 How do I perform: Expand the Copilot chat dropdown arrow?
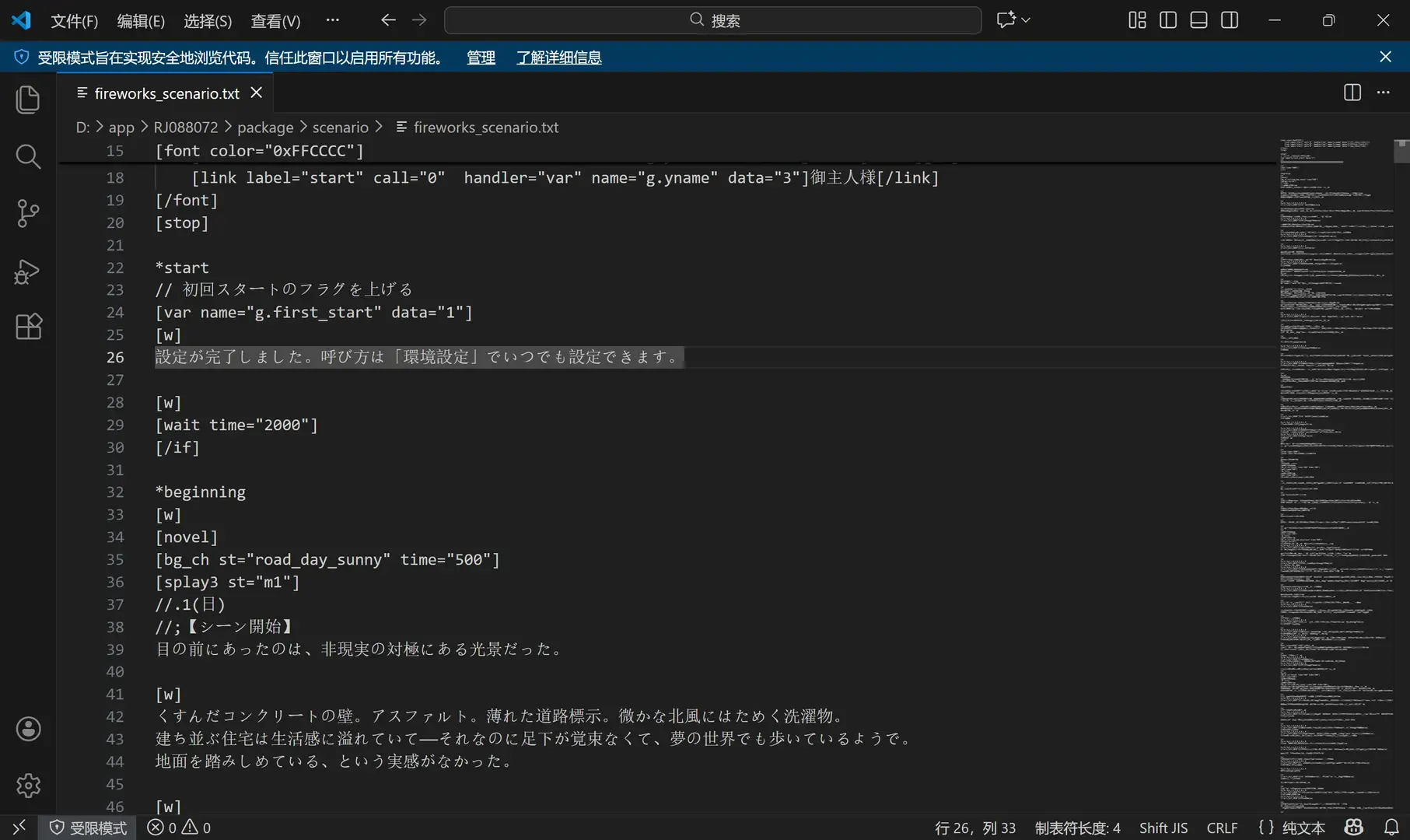(1026, 20)
